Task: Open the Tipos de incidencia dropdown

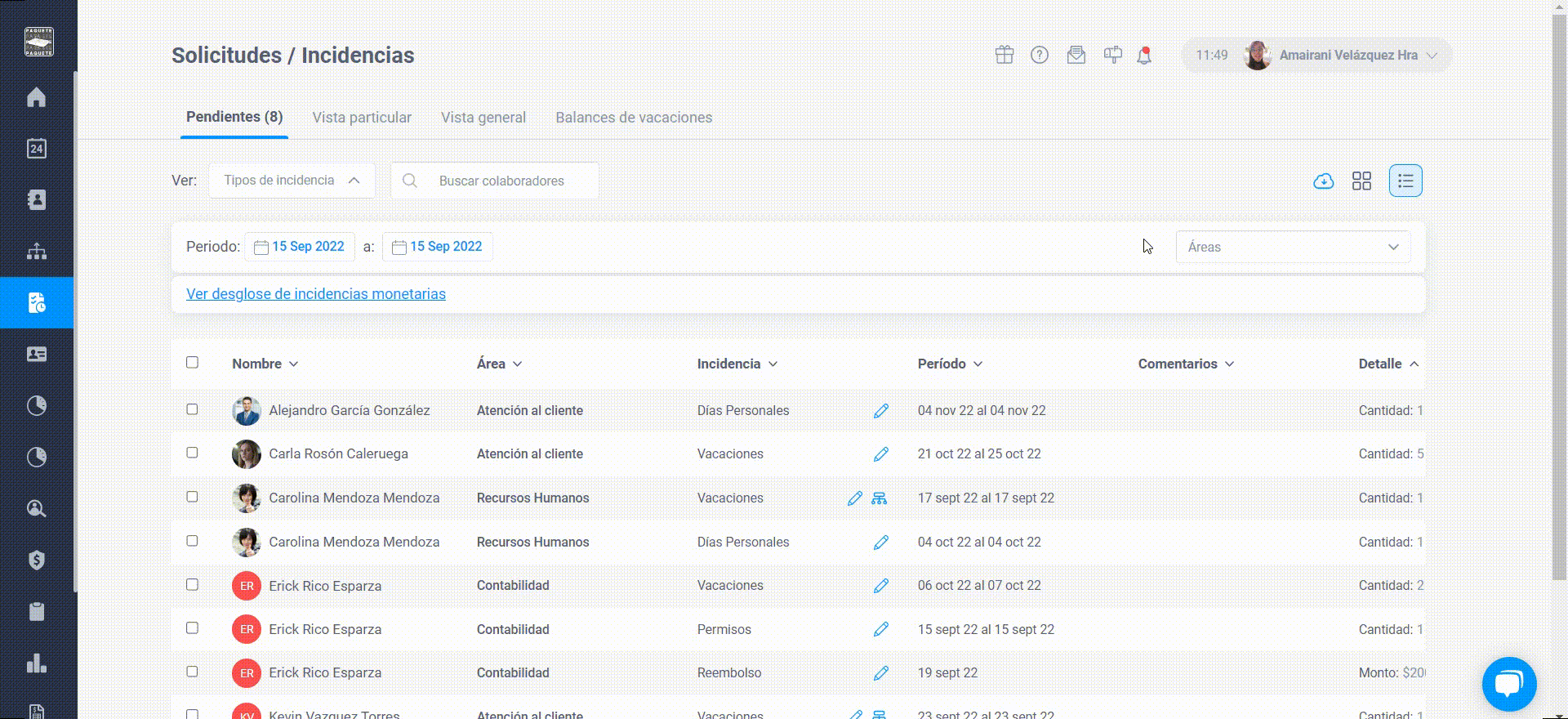Action: 292,181
